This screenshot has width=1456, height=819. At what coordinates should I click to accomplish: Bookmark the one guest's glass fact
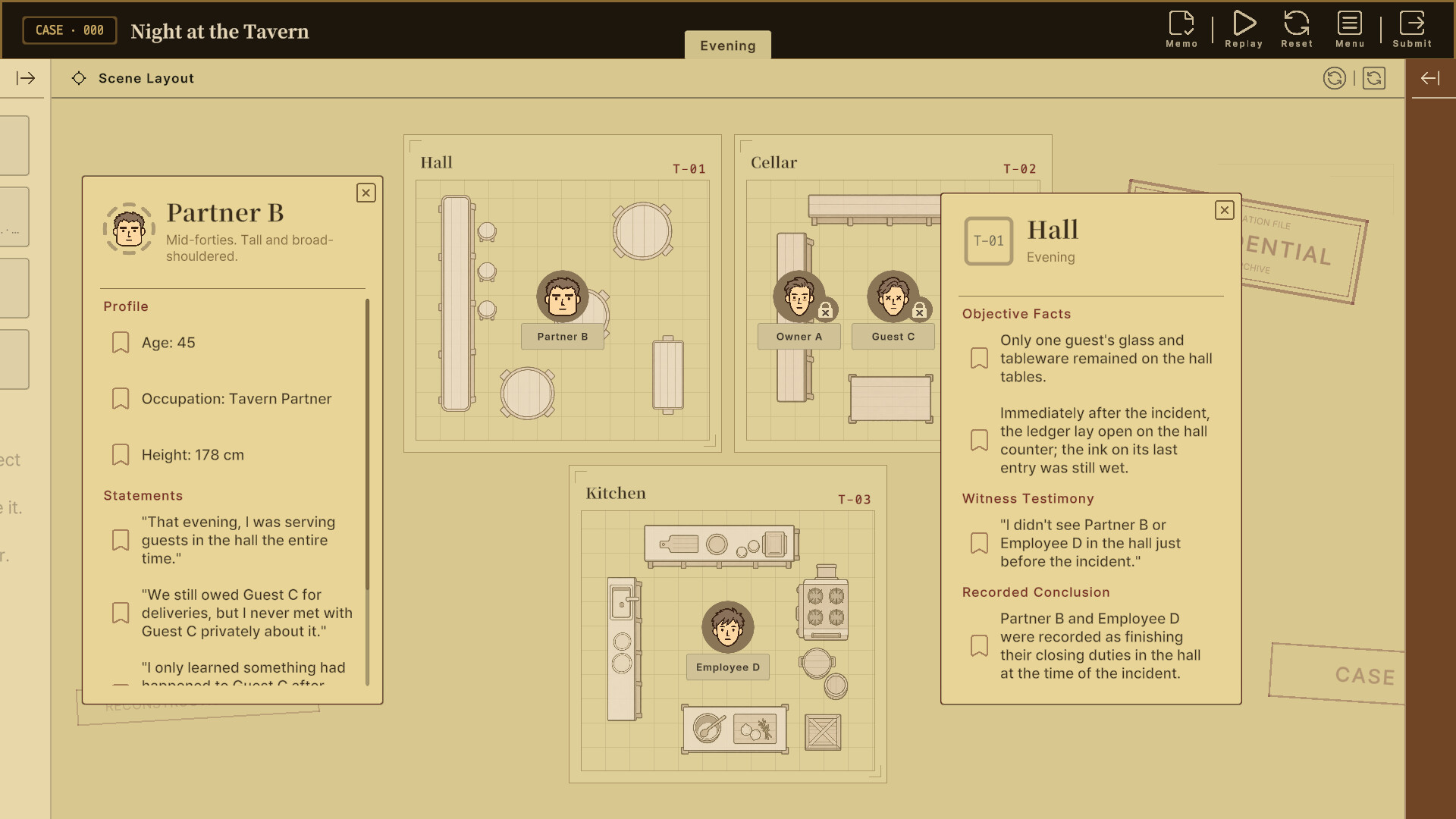pyautogui.click(x=980, y=359)
